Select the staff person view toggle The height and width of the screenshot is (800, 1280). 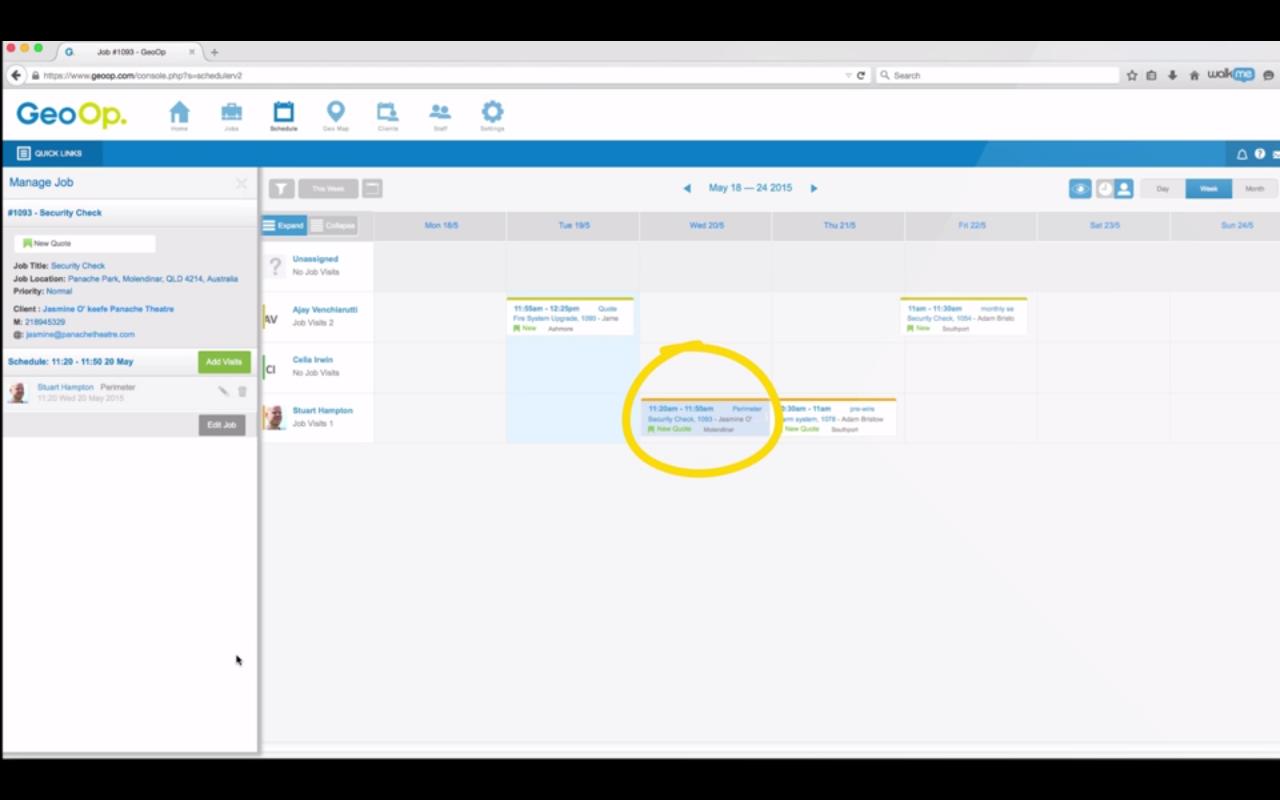(x=1124, y=188)
